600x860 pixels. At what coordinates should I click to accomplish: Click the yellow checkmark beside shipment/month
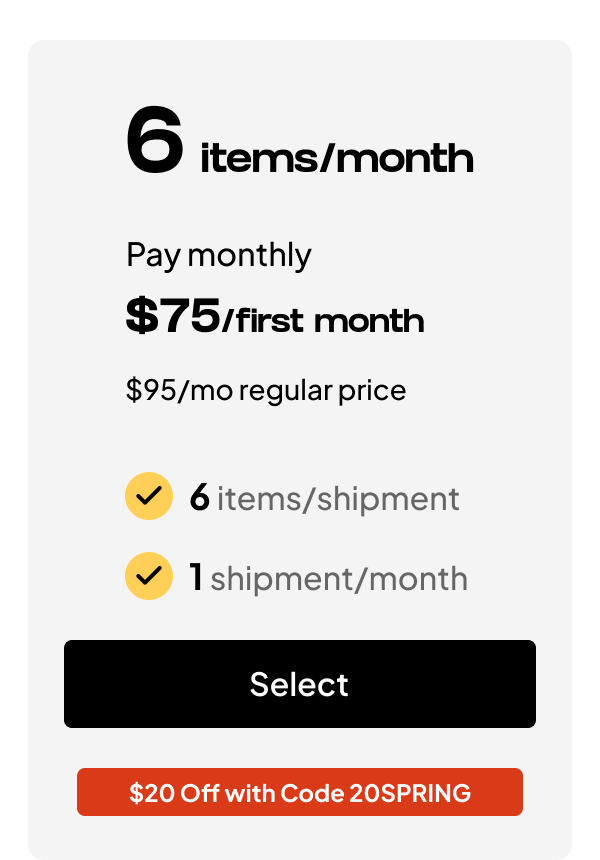pos(149,576)
